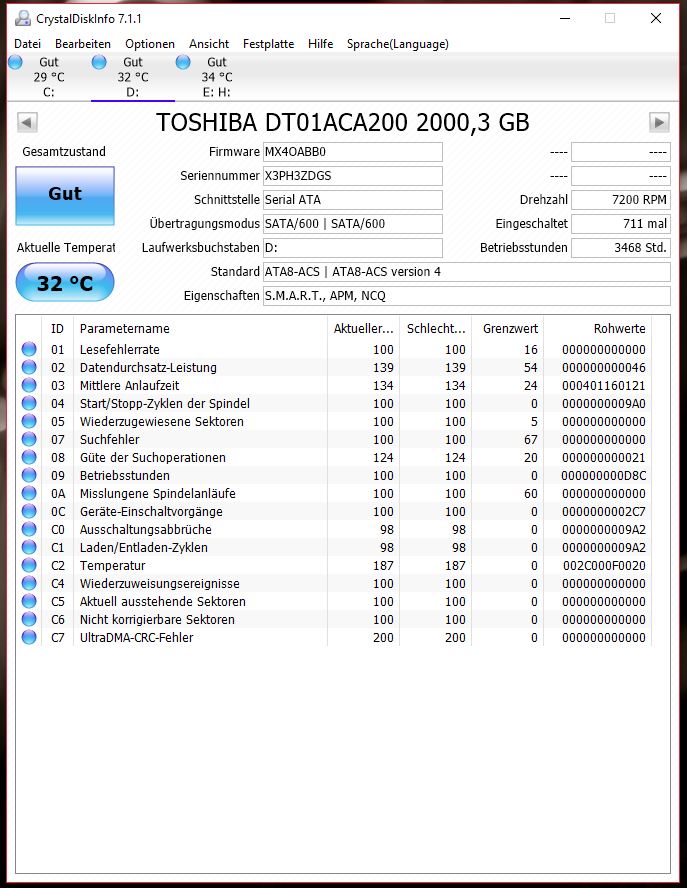Click the Gut overall health status button

pyautogui.click(x=65, y=195)
